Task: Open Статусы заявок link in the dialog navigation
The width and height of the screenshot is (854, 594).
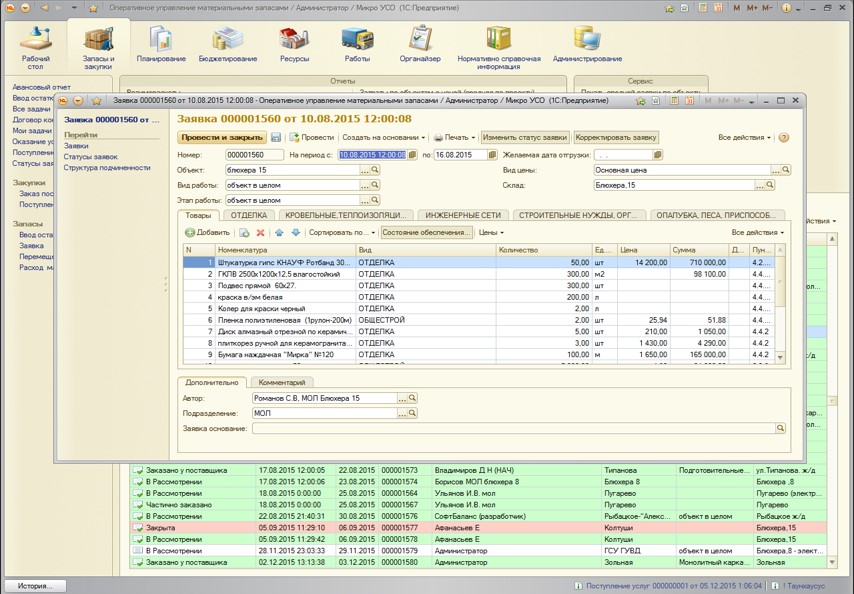Action: coord(90,157)
